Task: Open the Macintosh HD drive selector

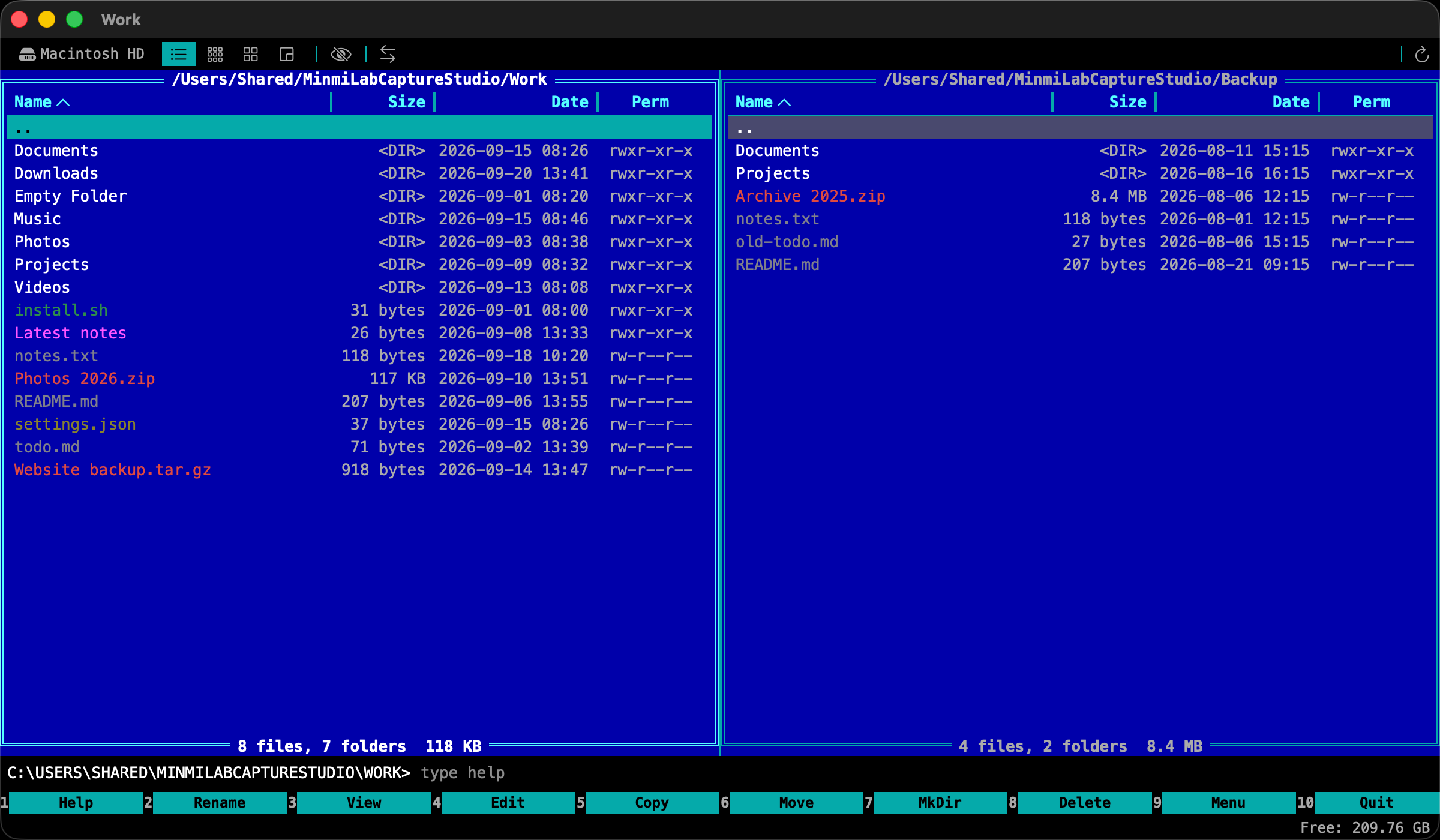Action: (82, 54)
